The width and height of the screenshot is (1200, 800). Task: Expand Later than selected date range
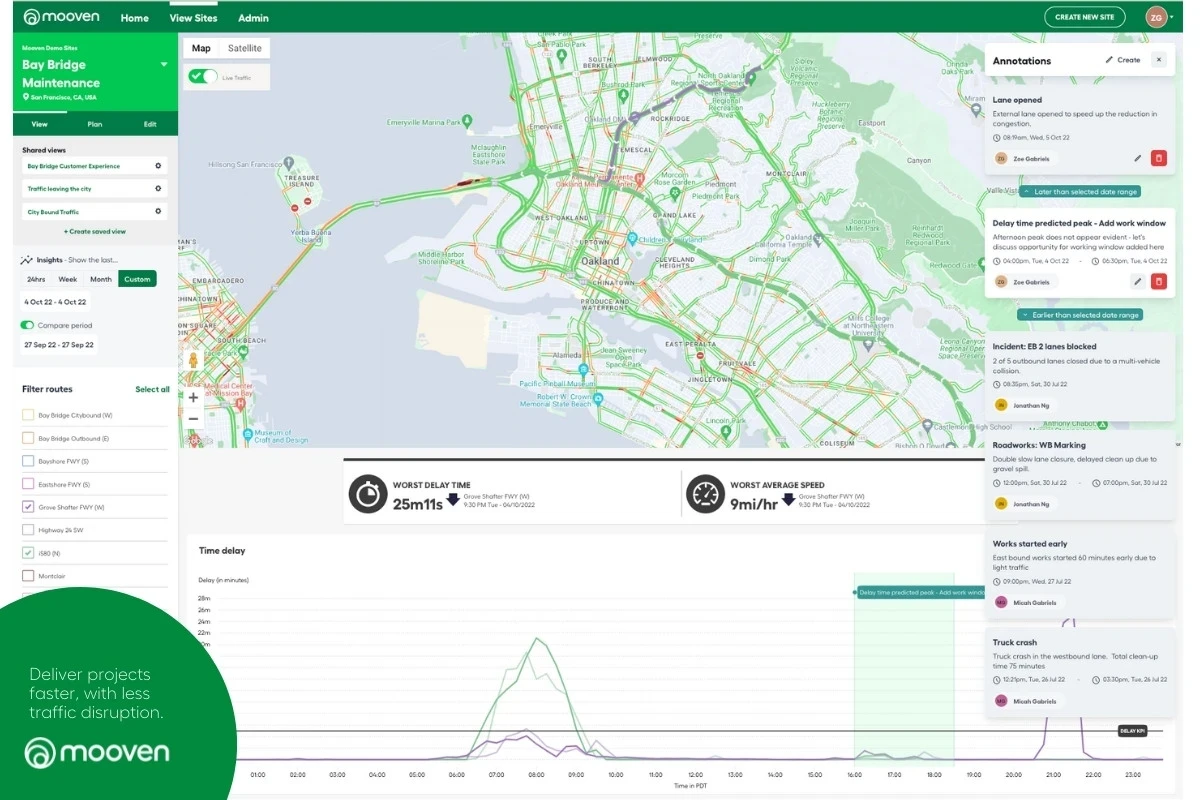1079,191
